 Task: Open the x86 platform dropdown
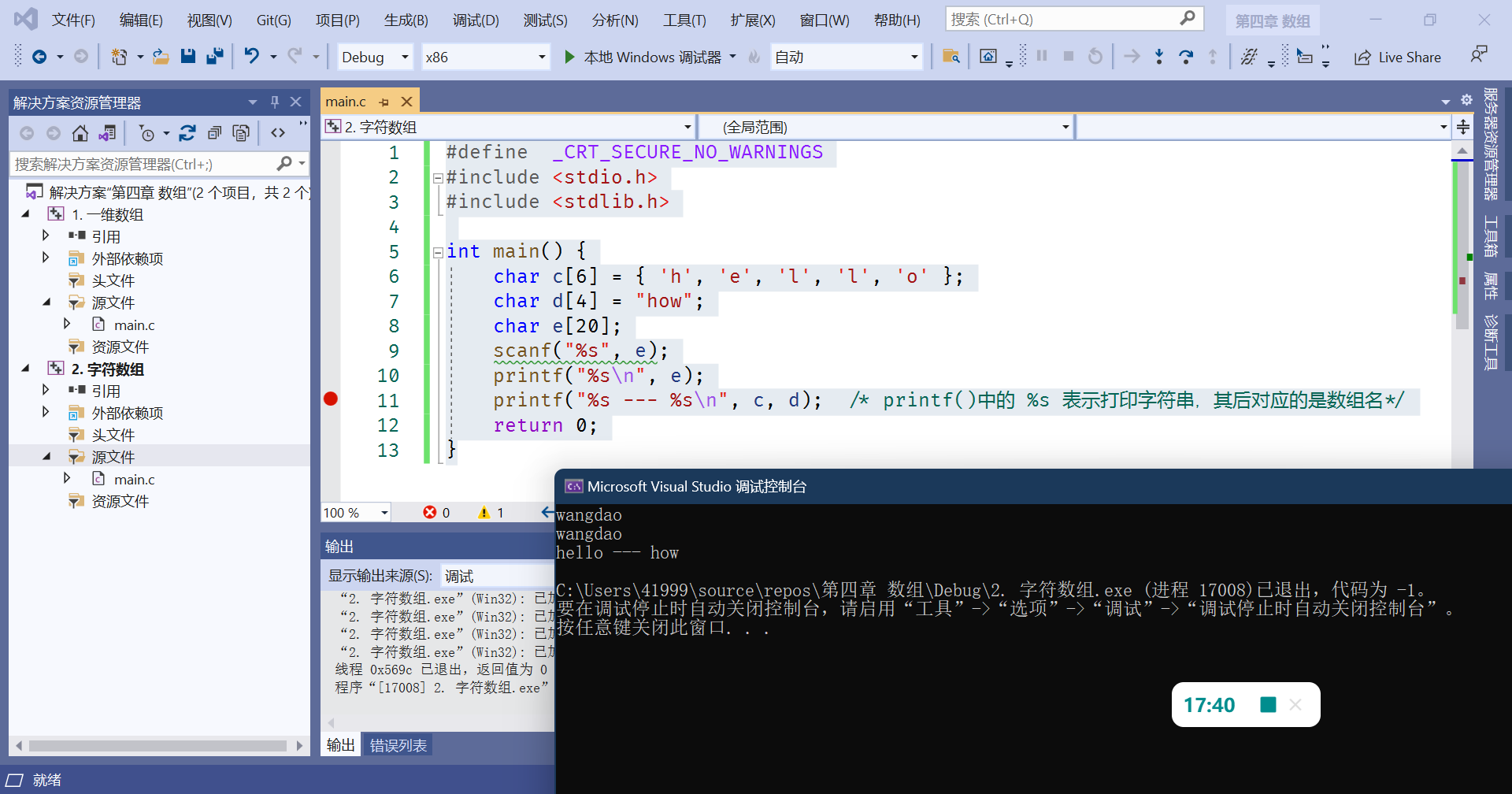point(484,57)
